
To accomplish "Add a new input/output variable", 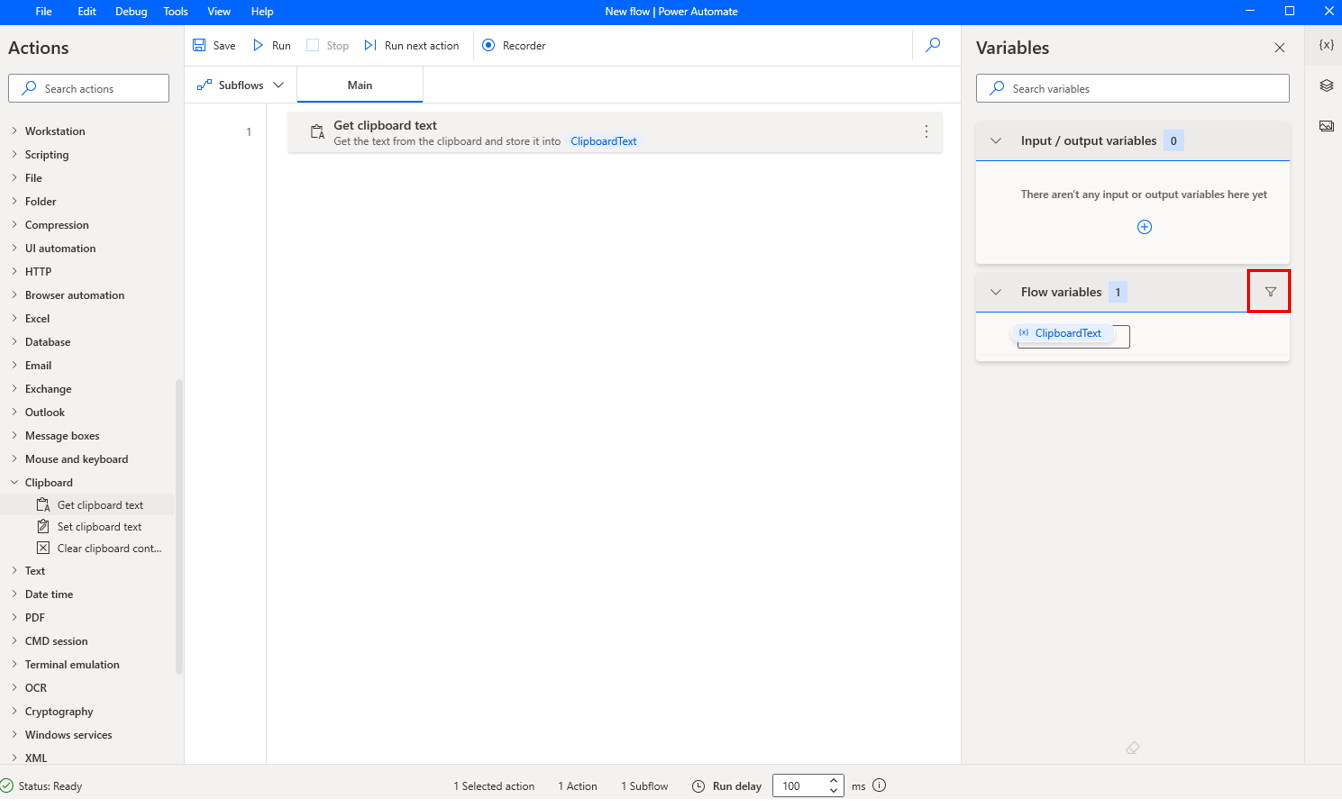I will point(1144,227).
